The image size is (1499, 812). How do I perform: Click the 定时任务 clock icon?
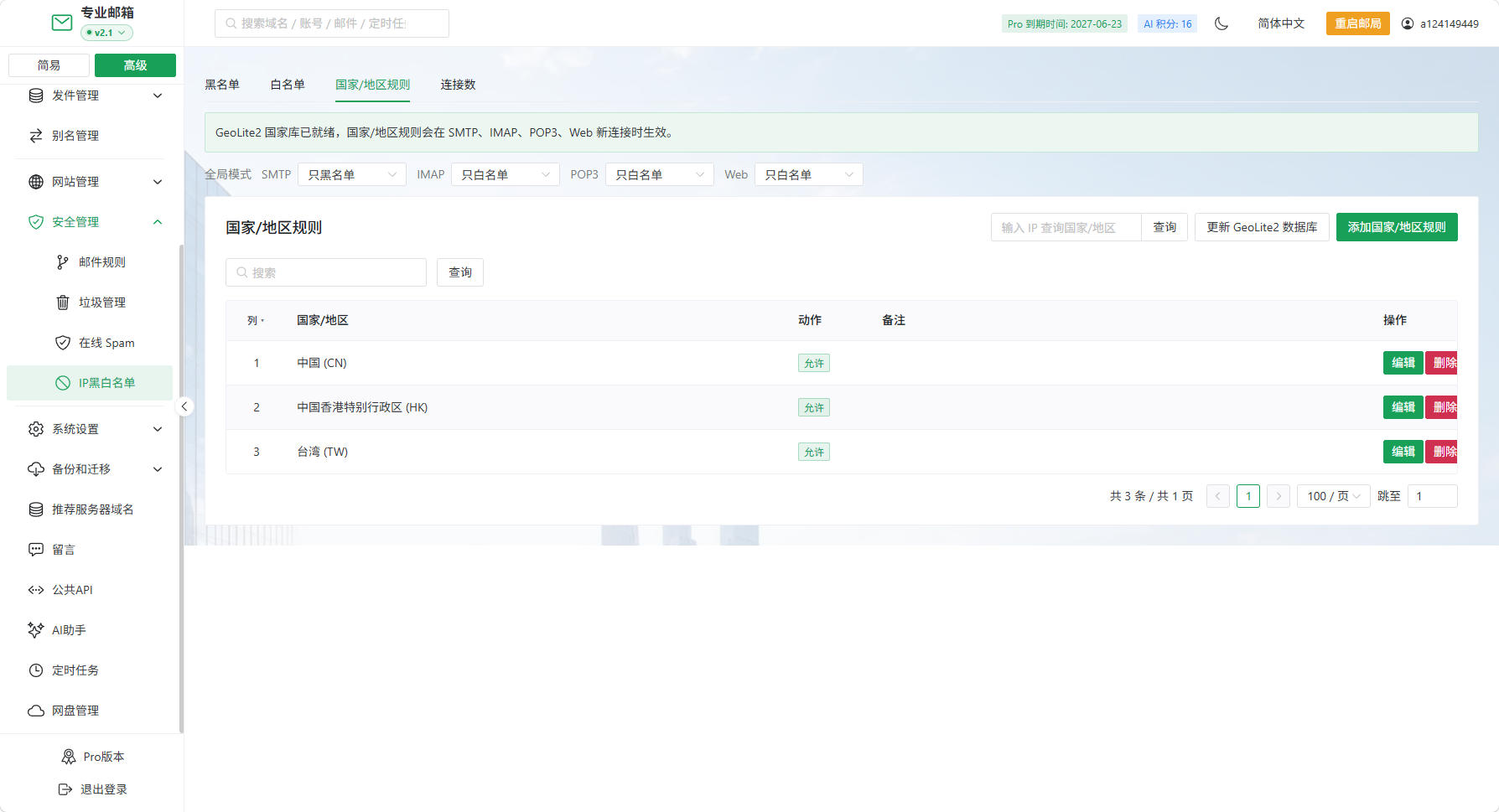[36, 670]
